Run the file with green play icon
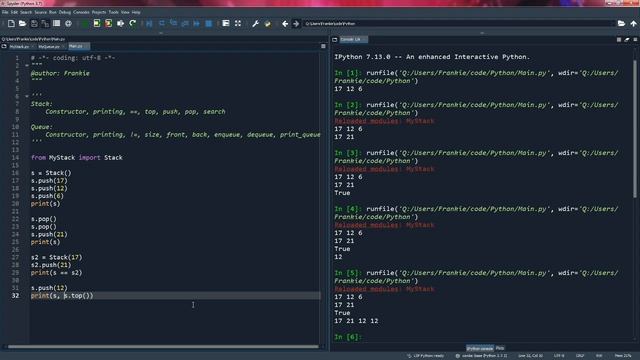 click(x=85, y=24)
